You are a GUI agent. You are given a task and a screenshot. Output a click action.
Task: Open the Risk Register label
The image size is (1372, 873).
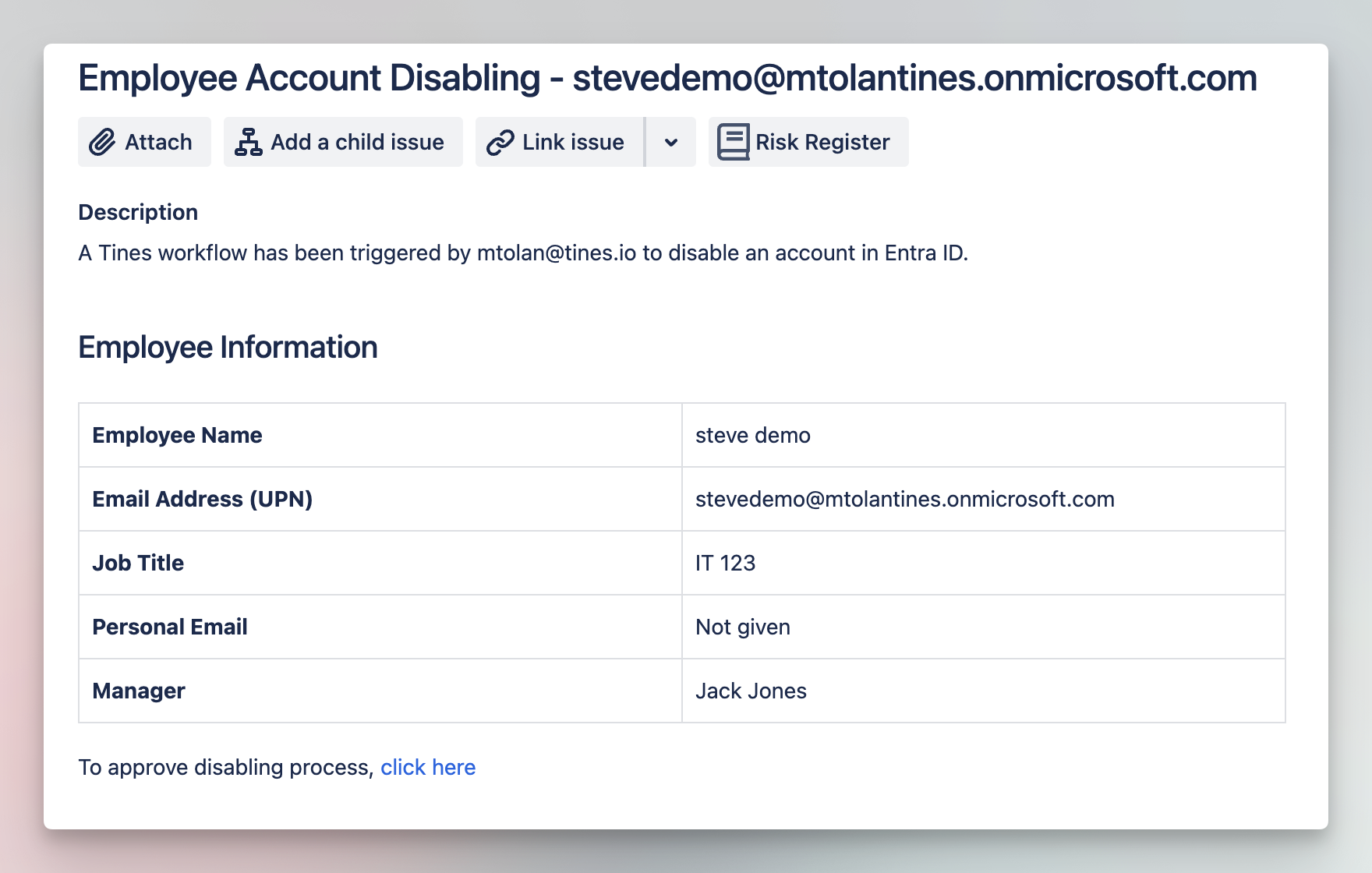point(822,143)
